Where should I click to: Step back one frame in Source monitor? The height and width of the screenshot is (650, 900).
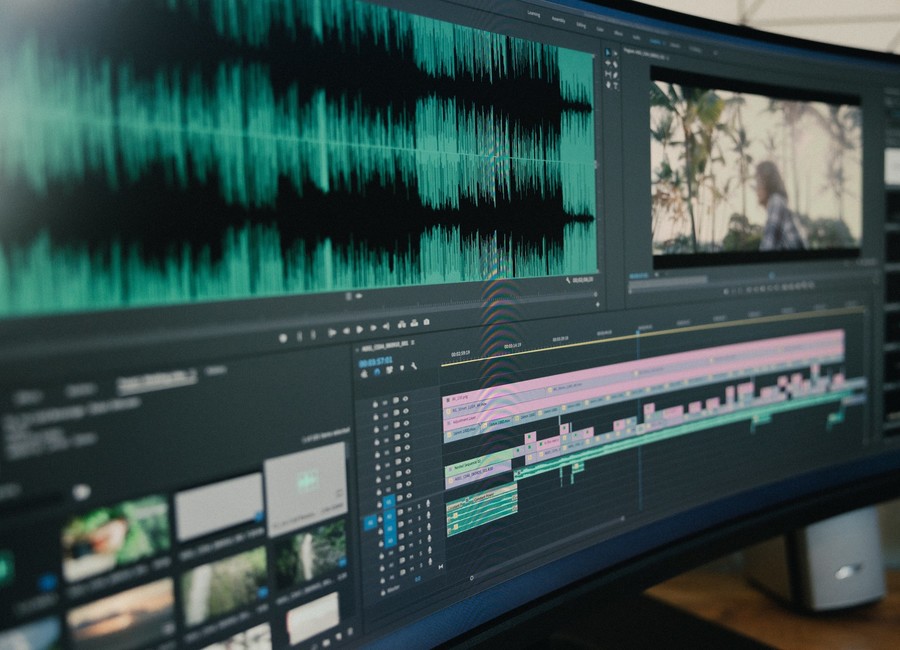tap(347, 331)
